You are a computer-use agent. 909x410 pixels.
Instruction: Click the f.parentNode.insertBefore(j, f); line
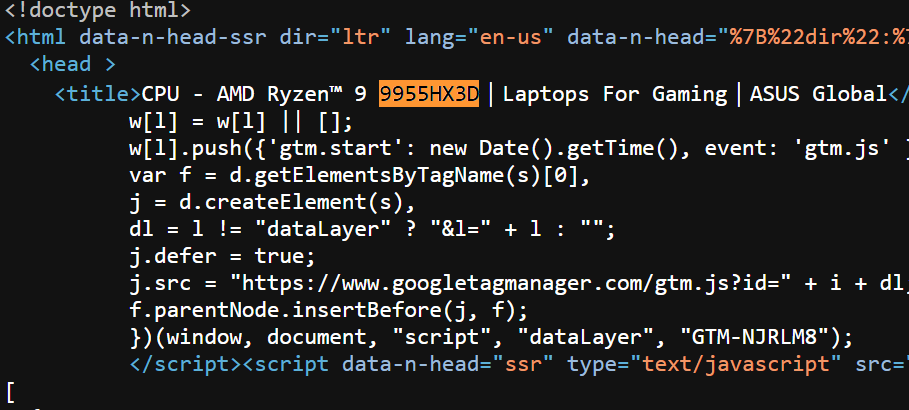coord(328,311)
